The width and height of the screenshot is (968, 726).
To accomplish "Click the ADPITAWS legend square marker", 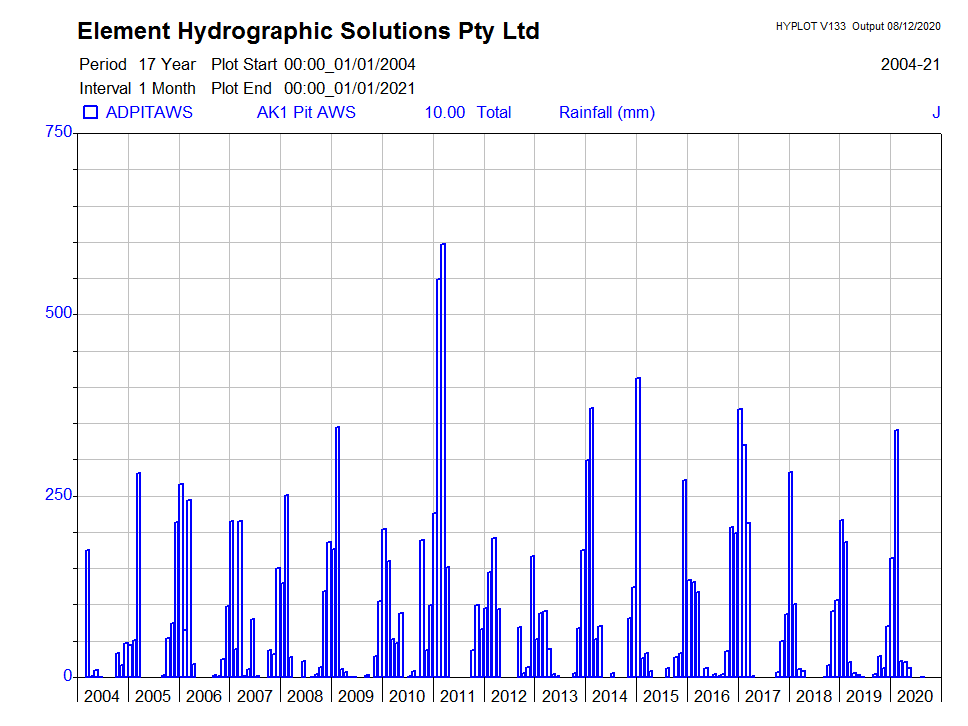I will tap(90, 112).
